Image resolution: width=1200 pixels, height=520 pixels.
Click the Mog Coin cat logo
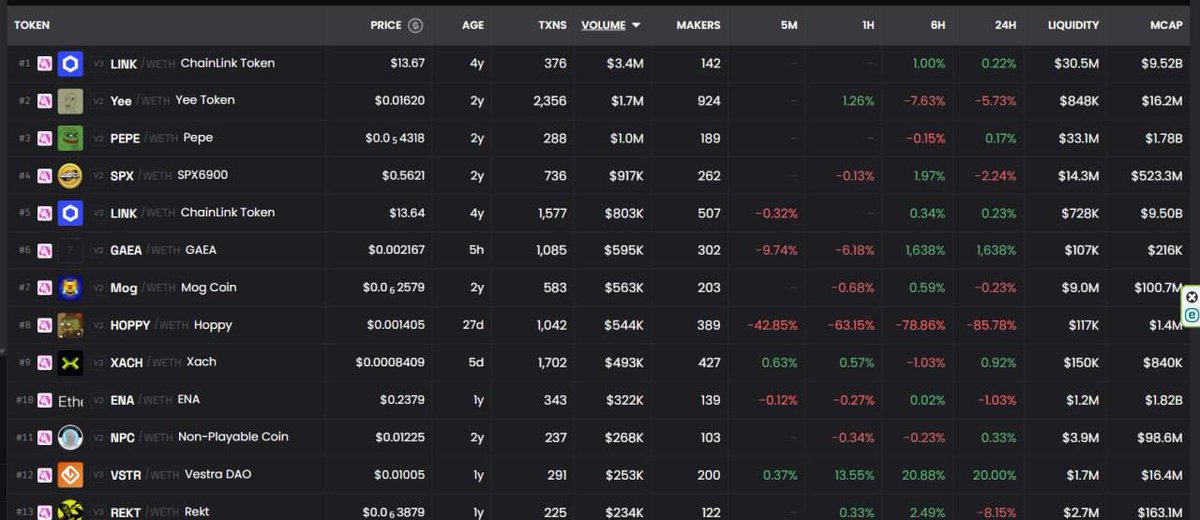pos(70,288)
